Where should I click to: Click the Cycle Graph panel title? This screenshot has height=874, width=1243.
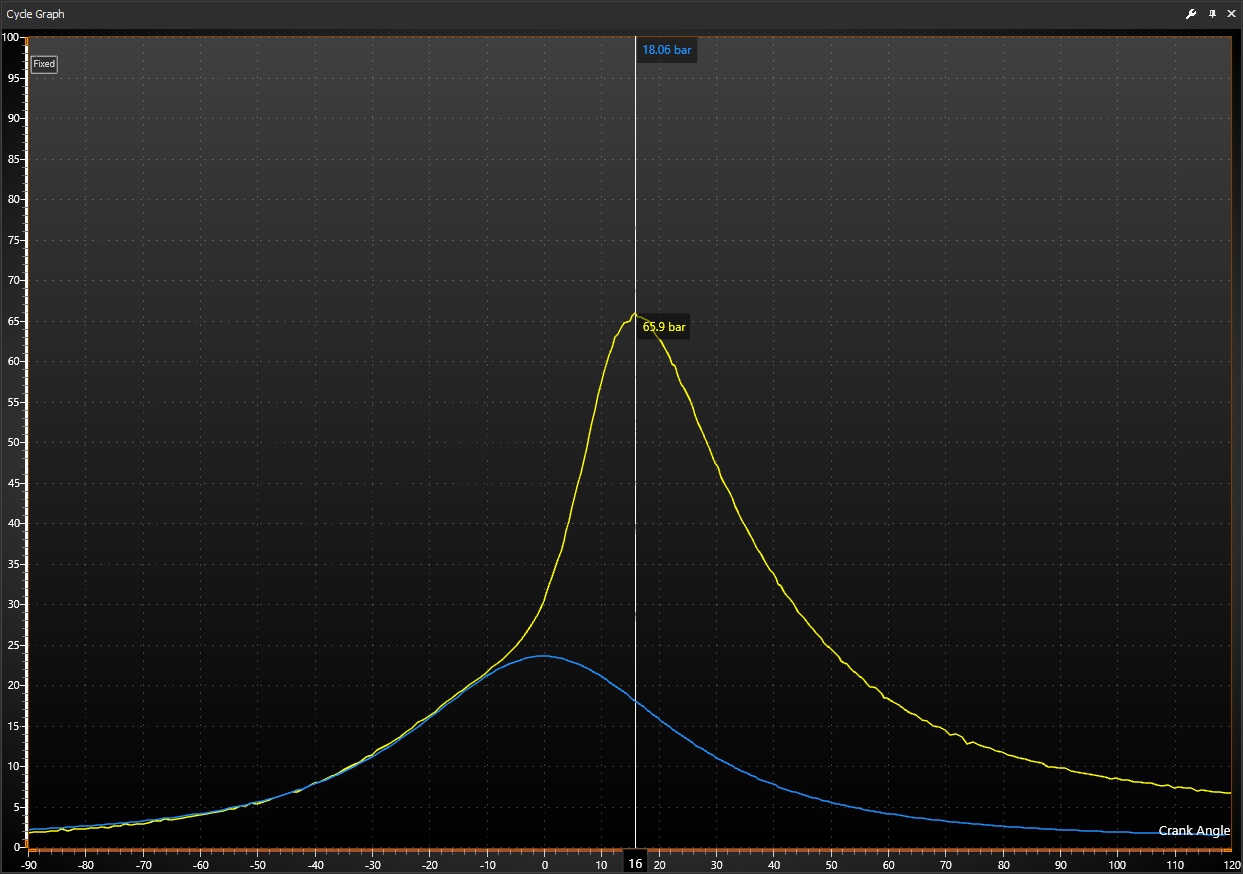pyautogui.click(x=35, y=15)
